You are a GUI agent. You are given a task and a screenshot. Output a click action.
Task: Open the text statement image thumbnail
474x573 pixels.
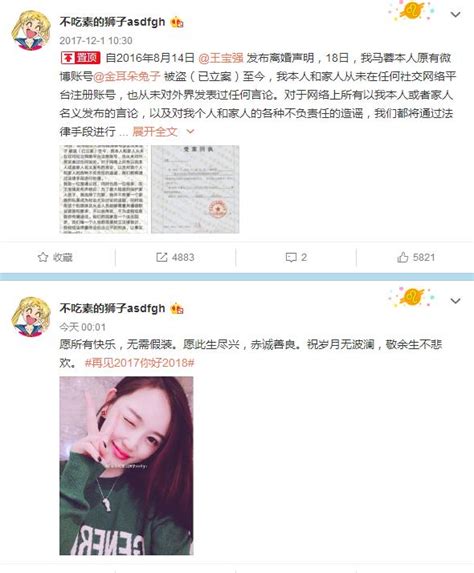(103, 189)
